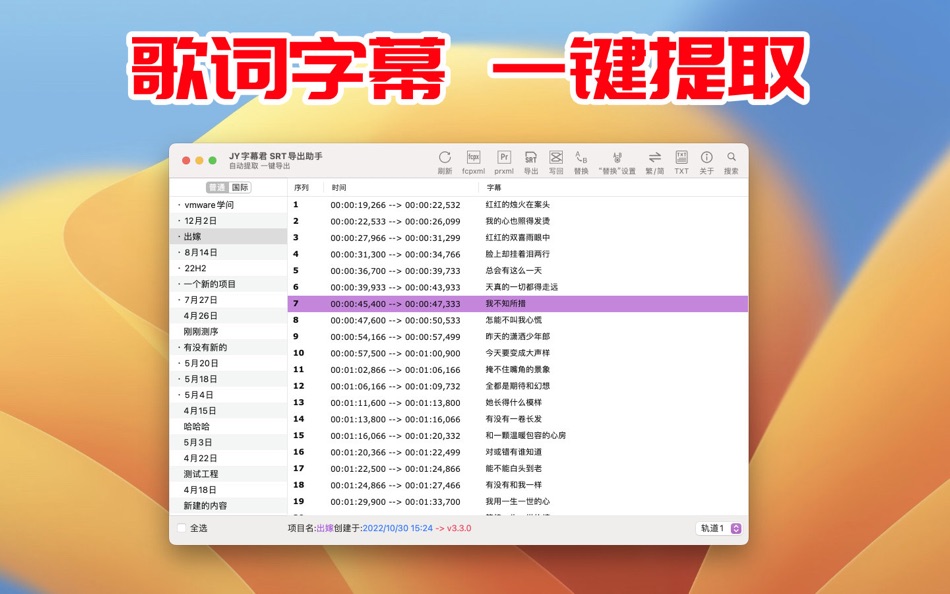
Task: Select the 测试工程 project
Action: pyautogui.click(x=228, y=474)
